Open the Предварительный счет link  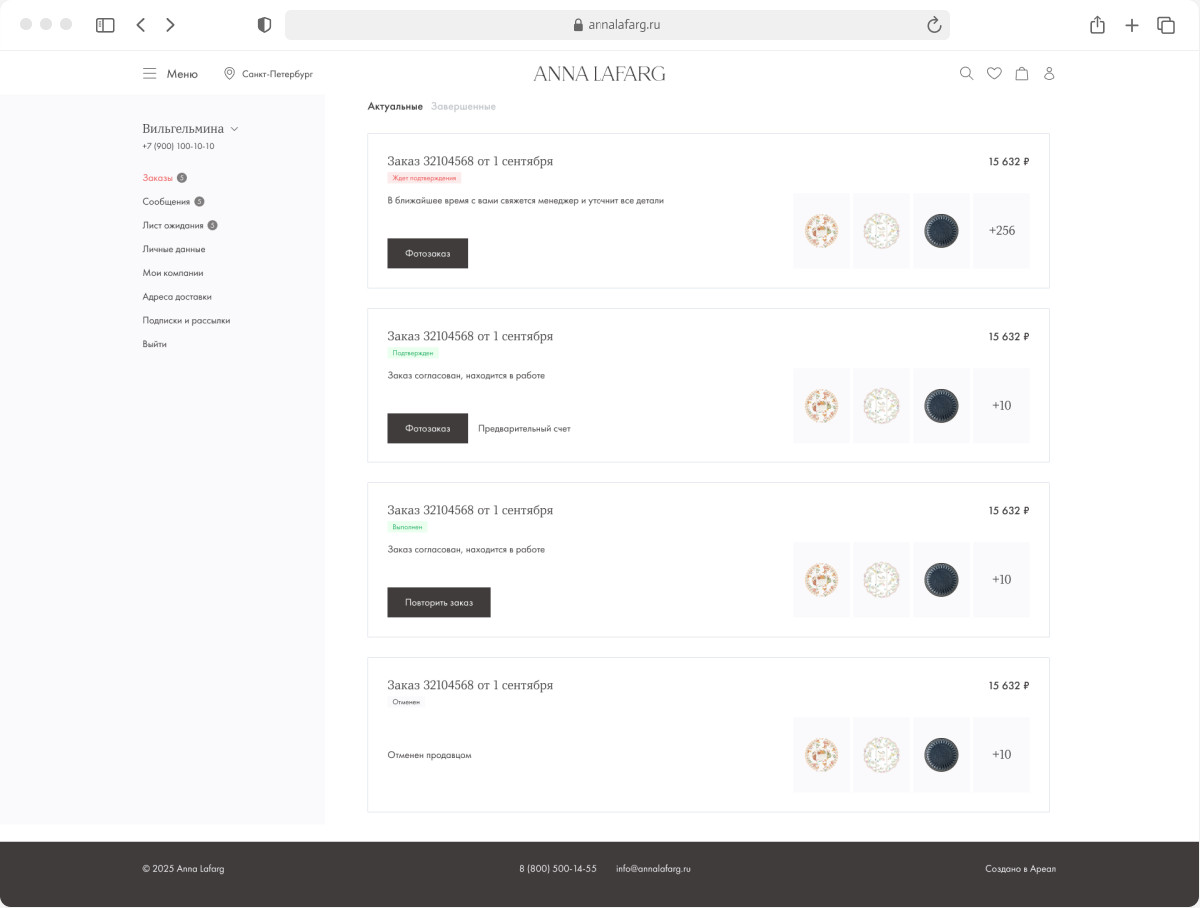click(x=524, y=429)
